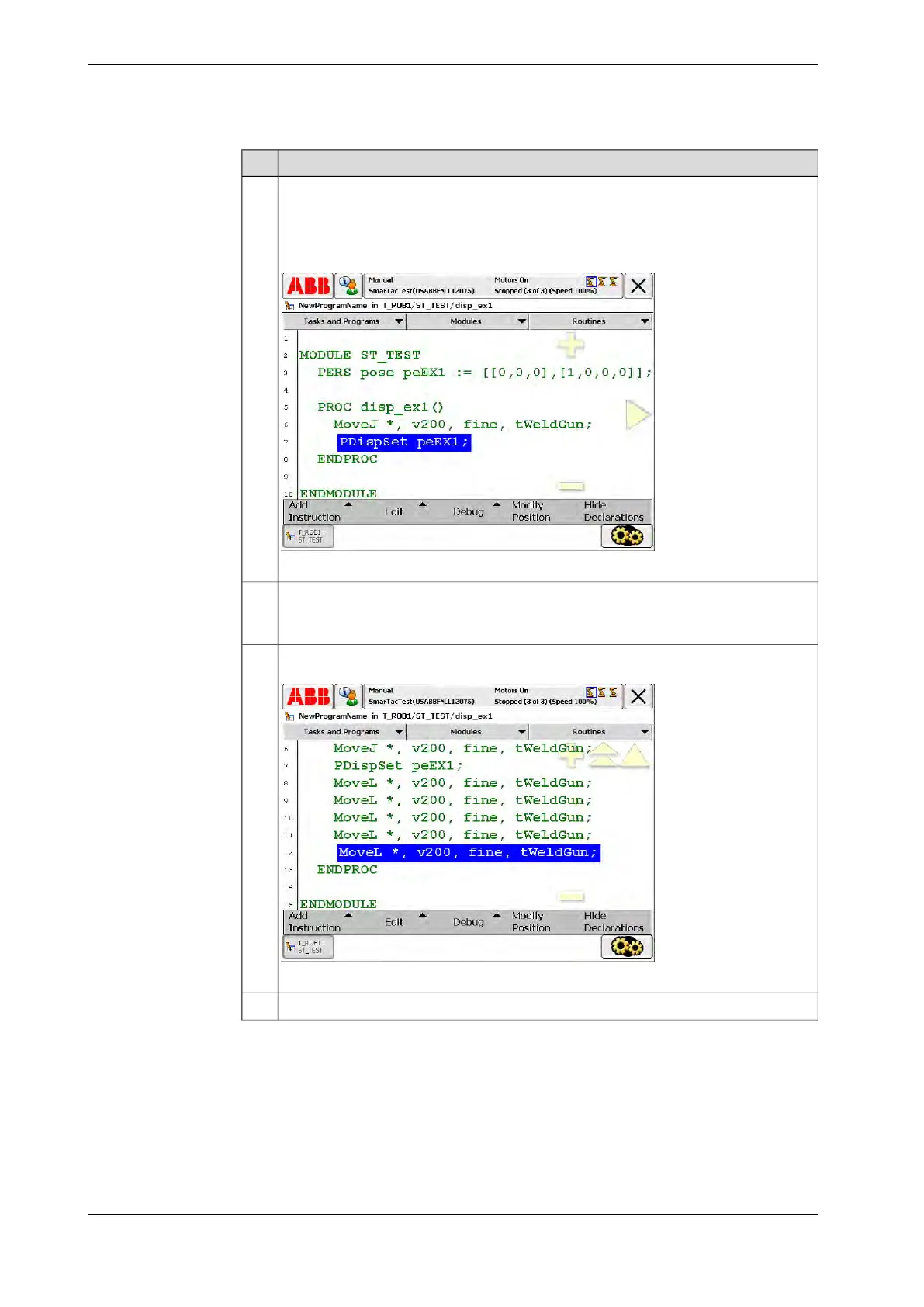Close program editor in MODULE ST_TEST screen
This screenshot has height=1307, width=924.
pos(638,286)
